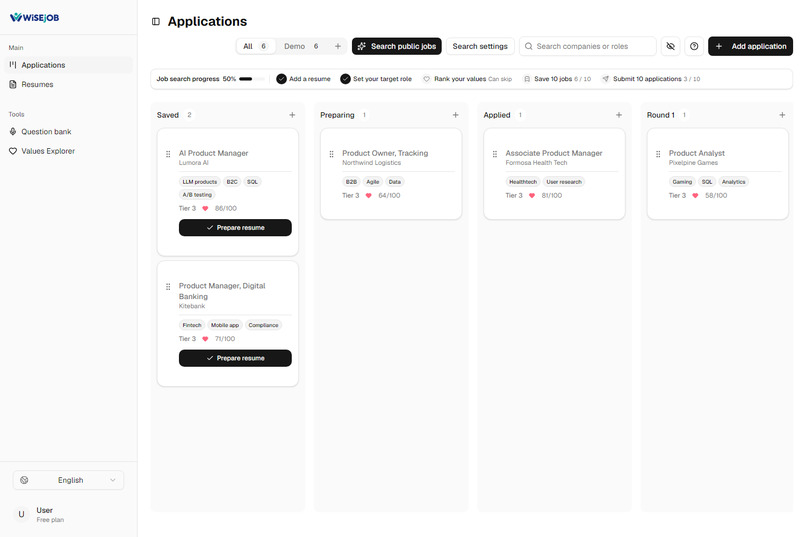Open the Associate Product Manager card title
The height and width of the screenshot is (537, 806).
tap(554, 153)
